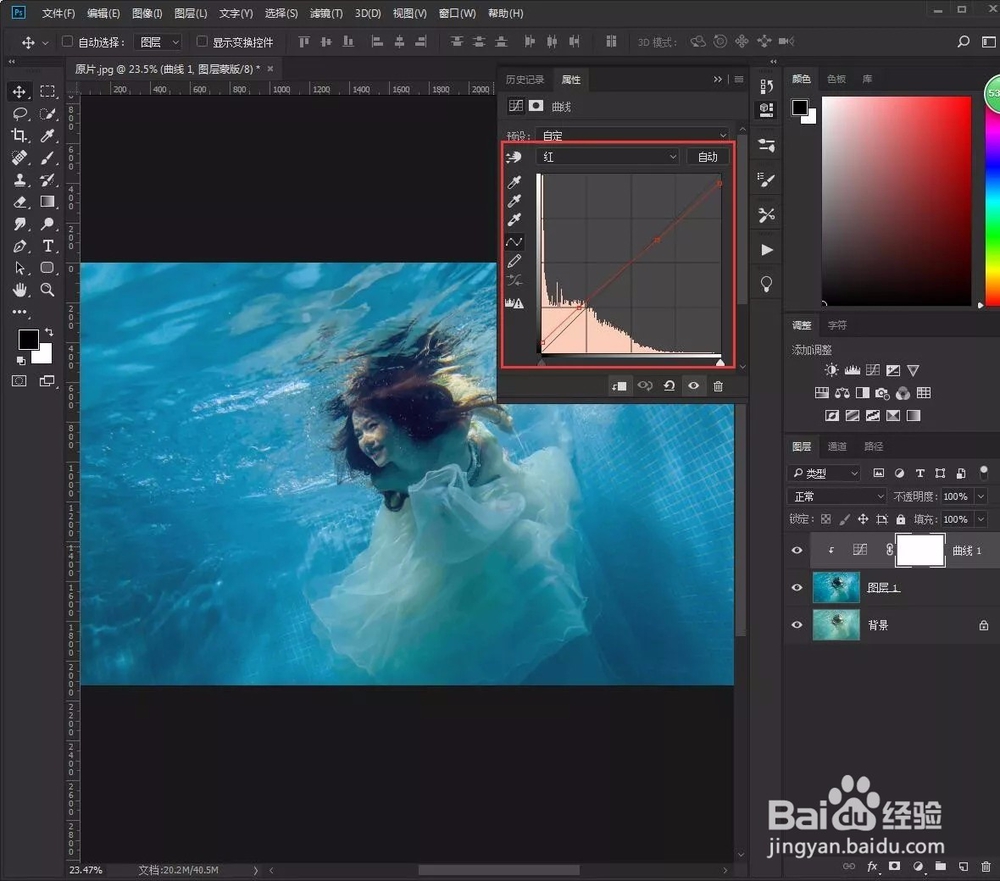This screenshot has height=881, width=1000.
Task: Hide the Background layer
Action: pos(797,625)
